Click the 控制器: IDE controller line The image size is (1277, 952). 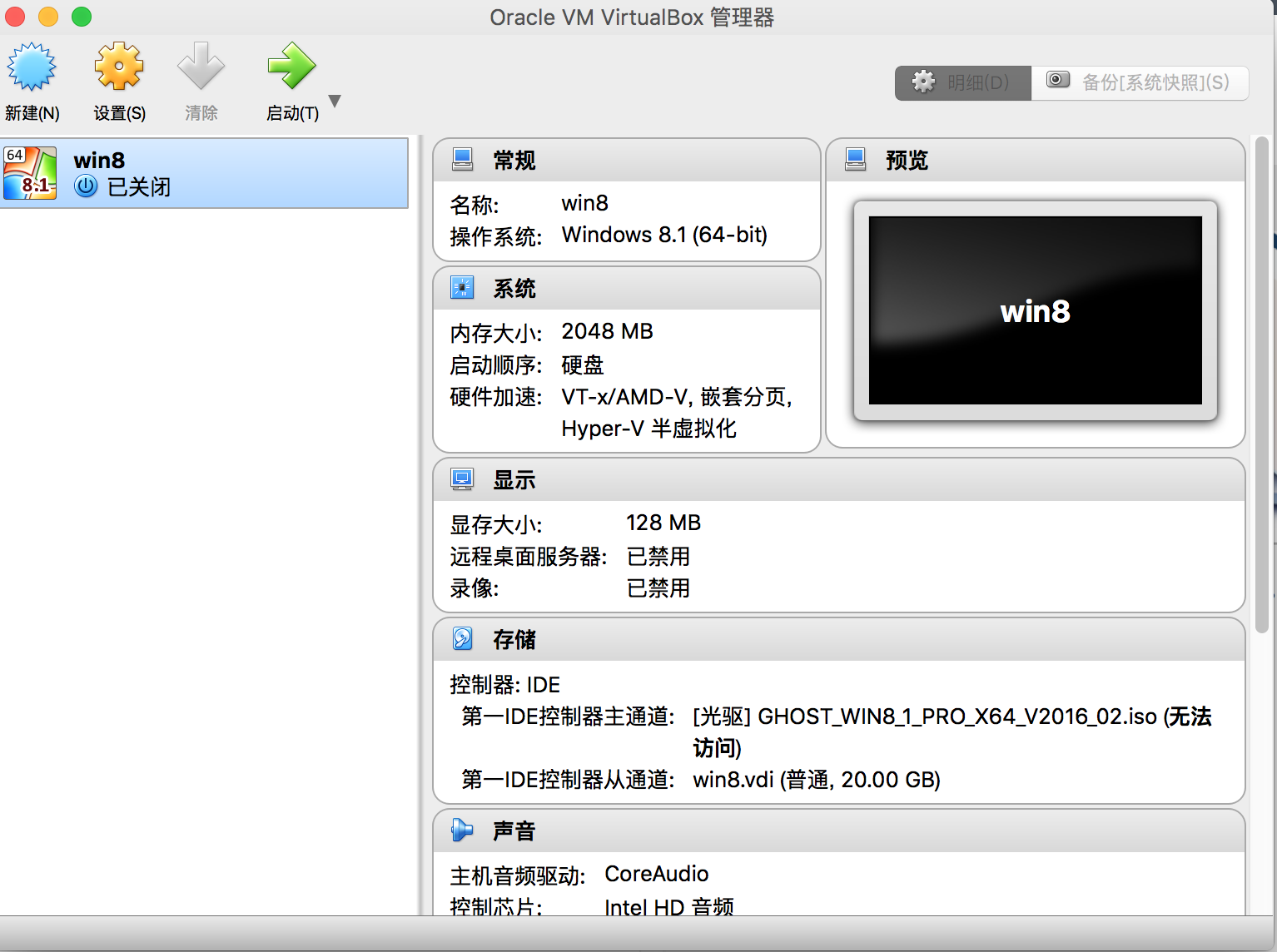[504, 684]
